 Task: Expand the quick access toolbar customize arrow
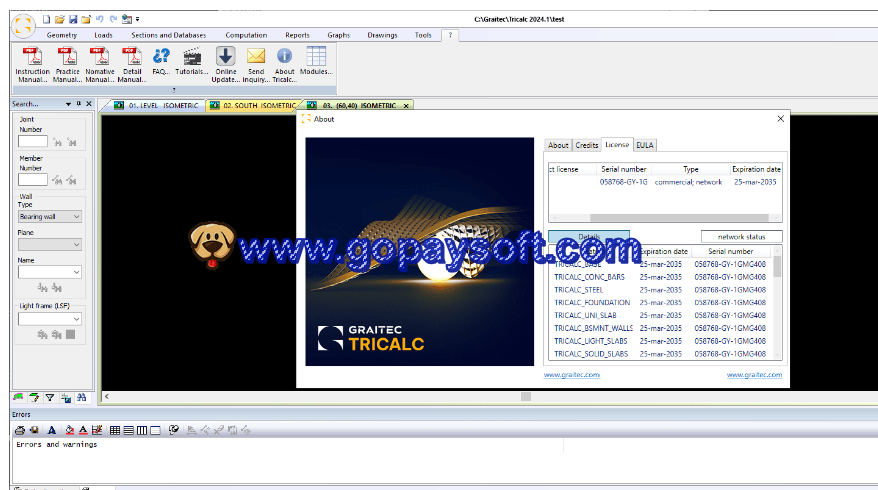click(x=138, y=19)
